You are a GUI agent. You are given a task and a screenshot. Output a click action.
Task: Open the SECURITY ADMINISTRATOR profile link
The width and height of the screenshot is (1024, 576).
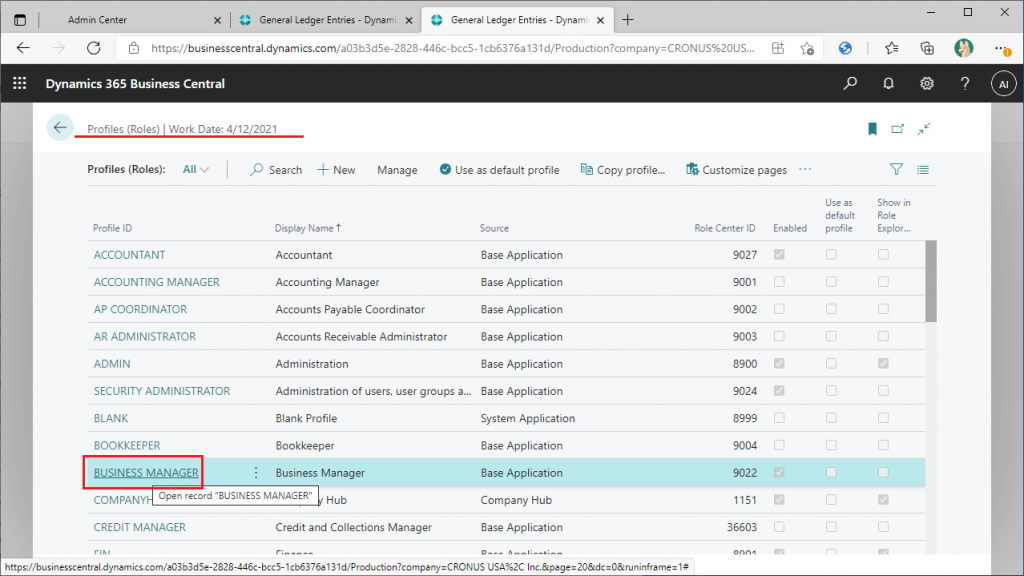click(162, 391)
